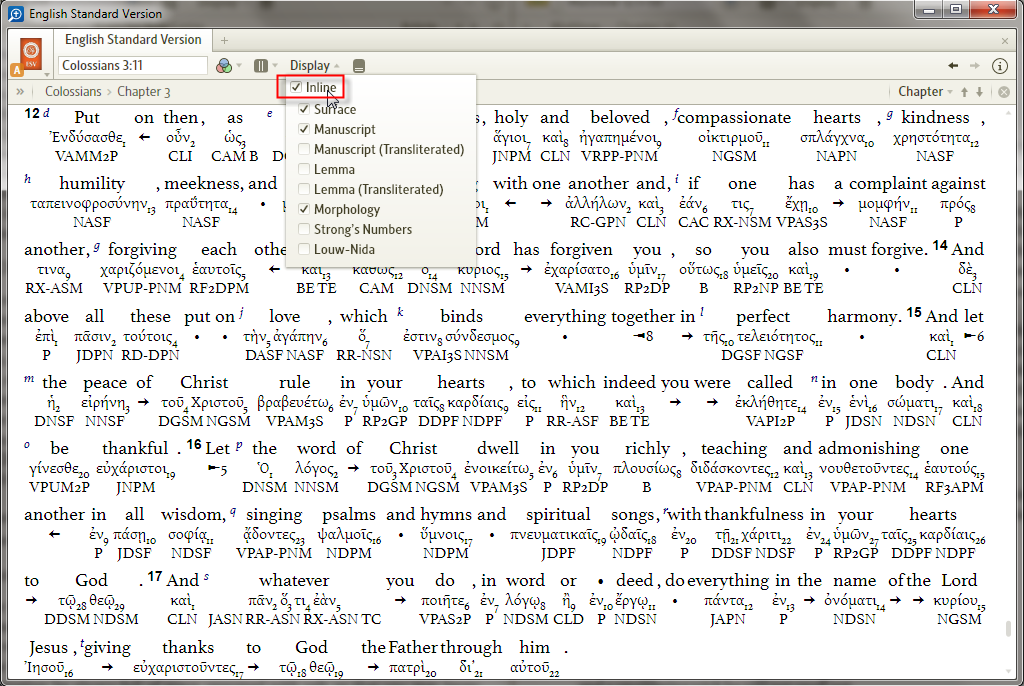The height and width of the screenshot is (686, 1024).
Task: Click footnote marker q before "singing"
Action: (x=233, y=511)
